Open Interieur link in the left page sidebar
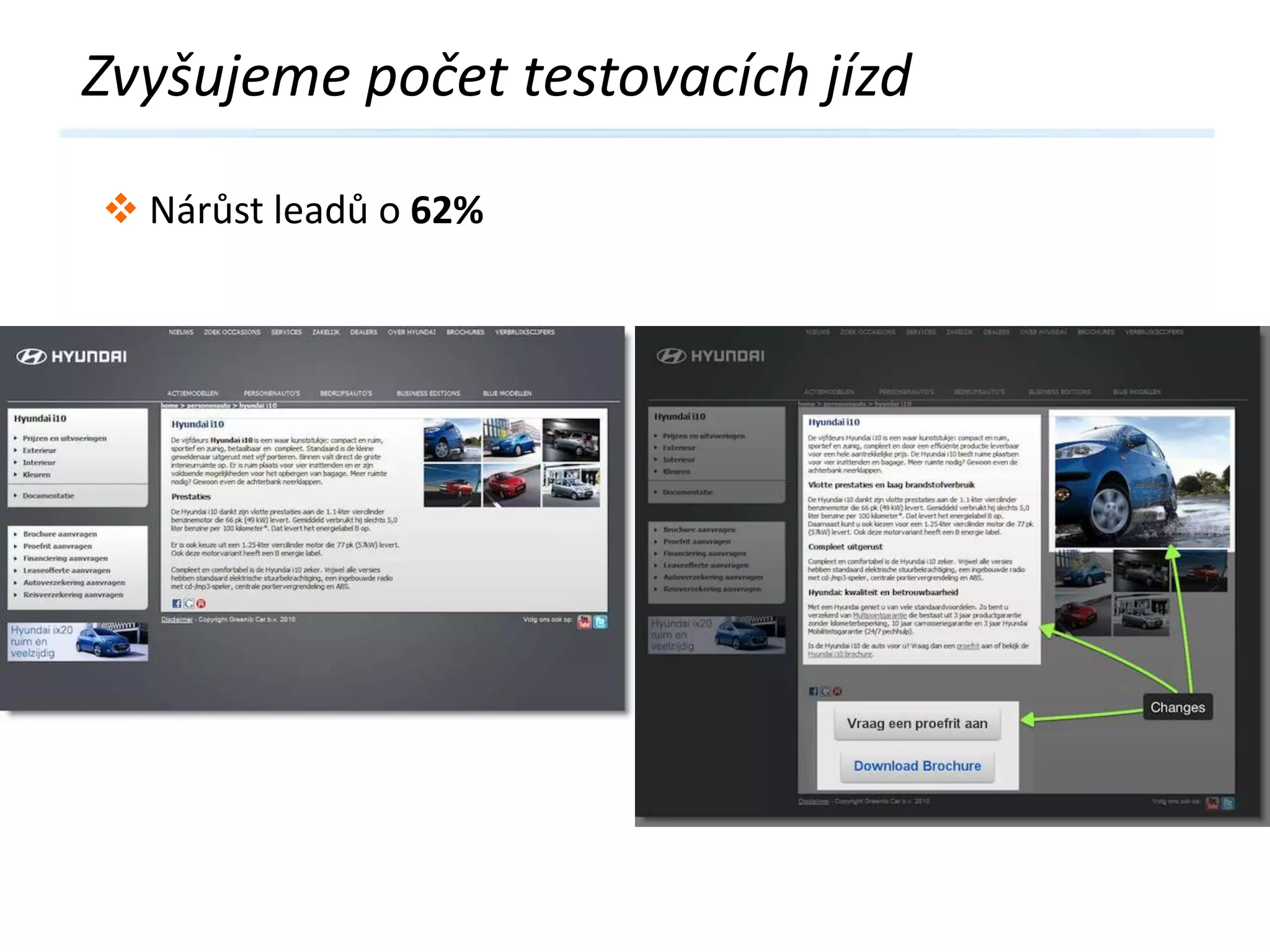The height and width of the screenshot is (952, 1270). point(39,462)
